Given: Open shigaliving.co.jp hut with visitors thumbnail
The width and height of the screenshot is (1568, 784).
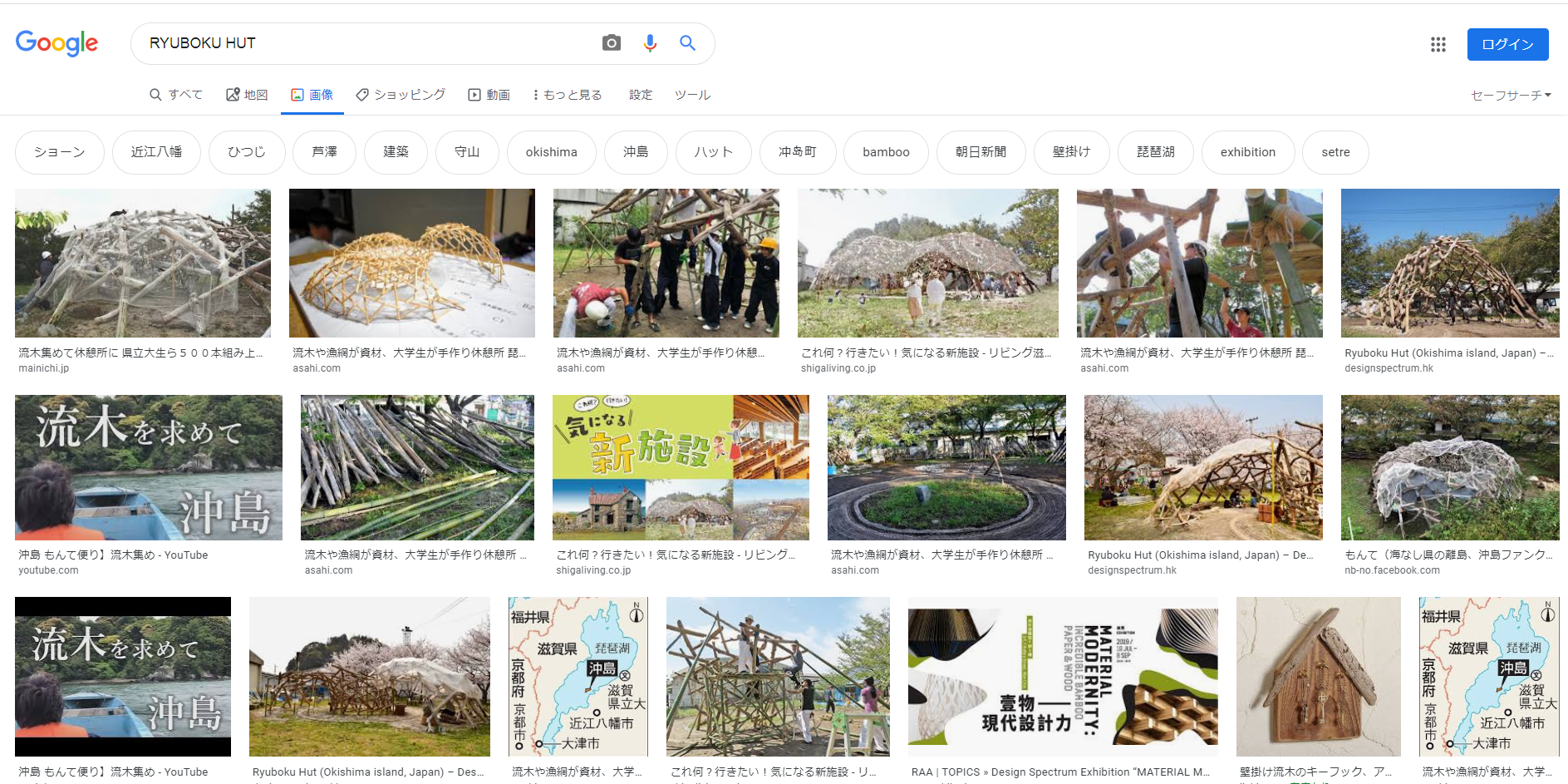Looking at the screenshot, I should coord(928,263).
